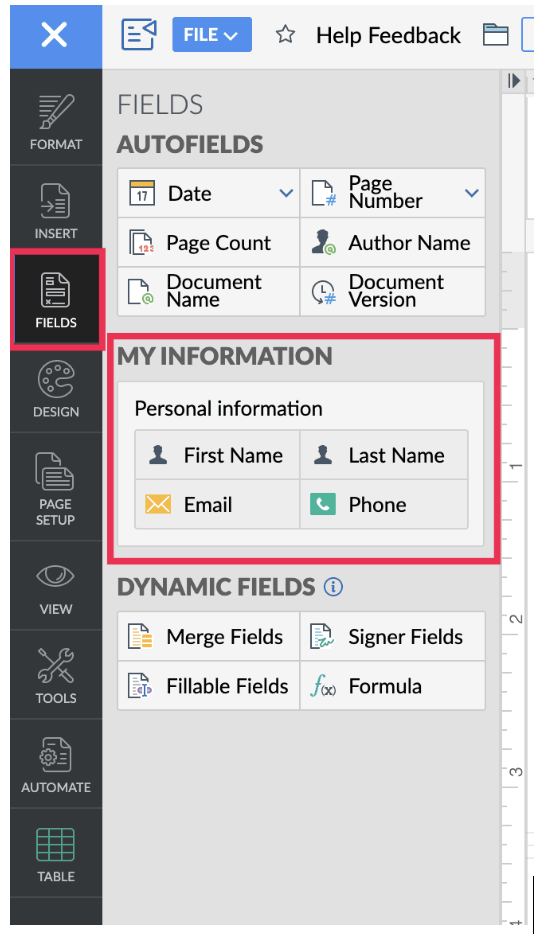Insert the Email personal information field
The image size is (534, 938).
click(x=217, y=504)
